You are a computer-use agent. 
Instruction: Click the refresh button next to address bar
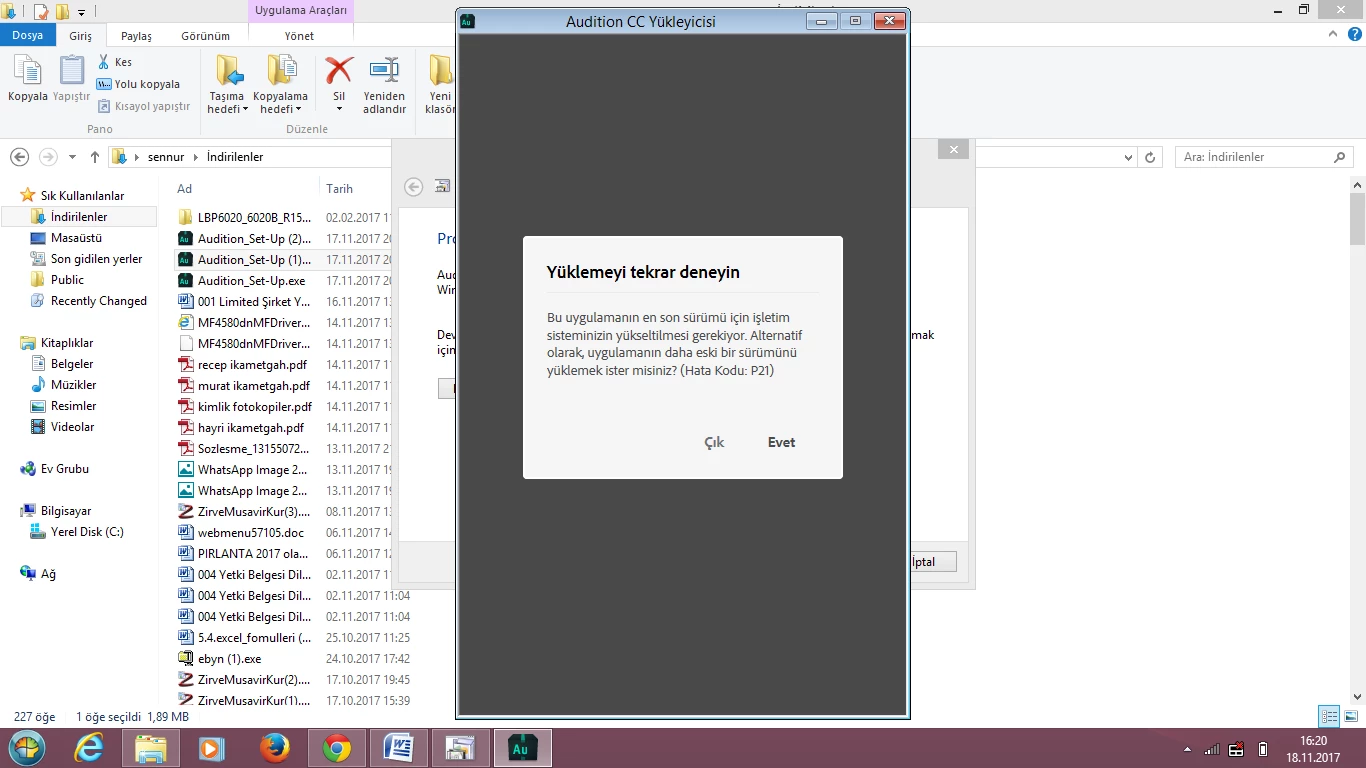click(1150, 157)
